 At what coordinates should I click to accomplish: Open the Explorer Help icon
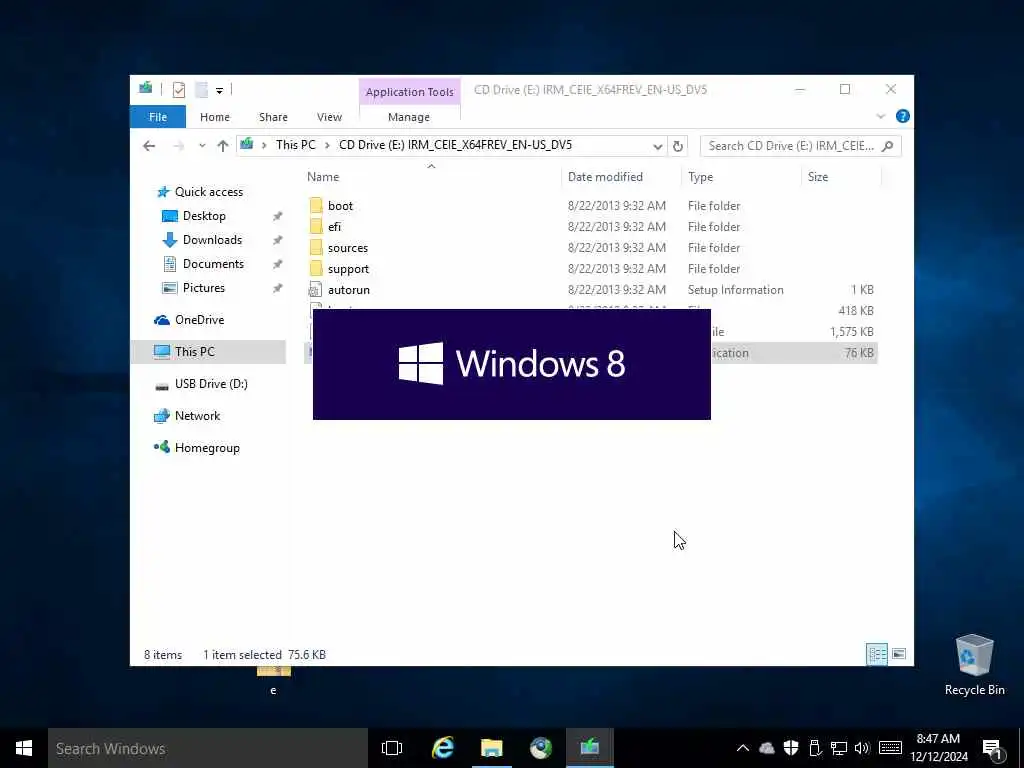(903, 116)
